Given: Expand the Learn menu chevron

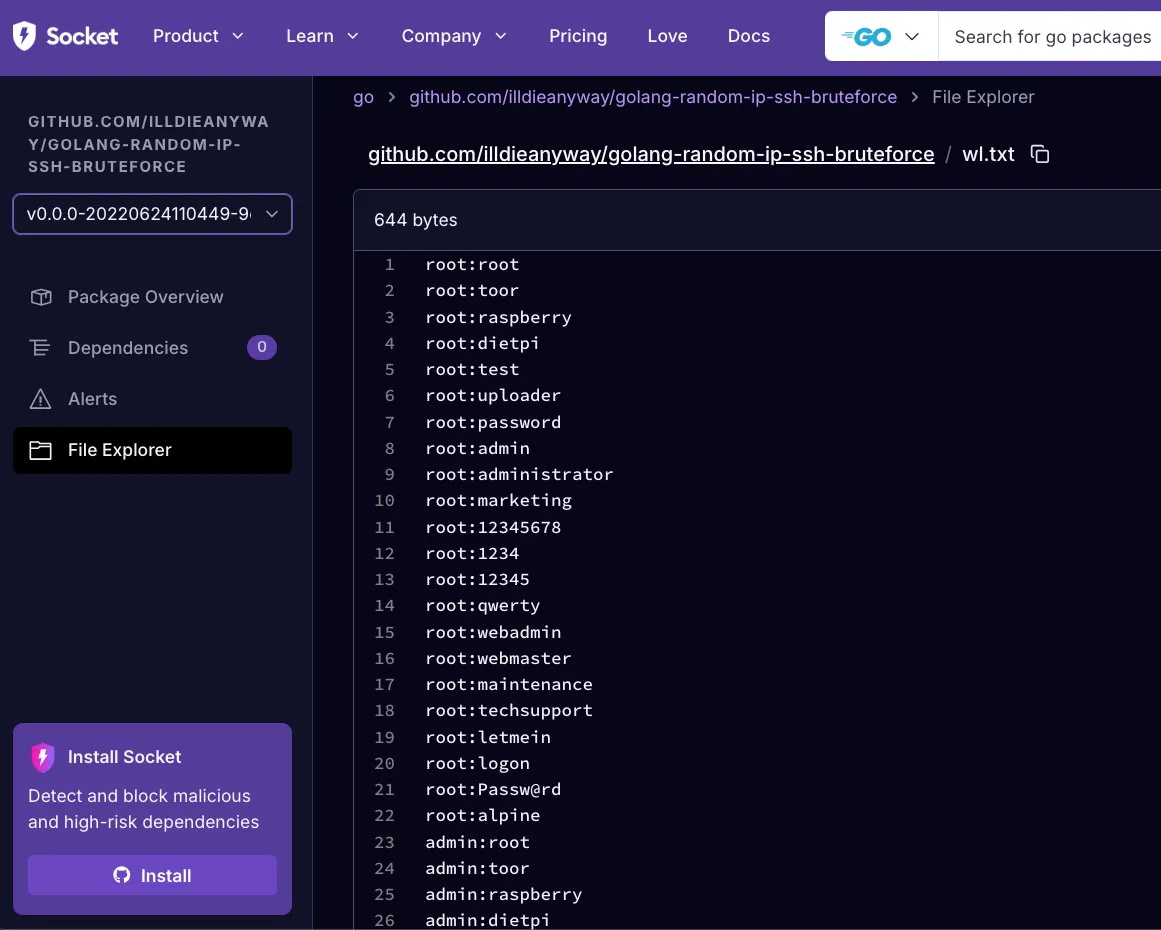Looking at the screenshot, I should (353, 36).
